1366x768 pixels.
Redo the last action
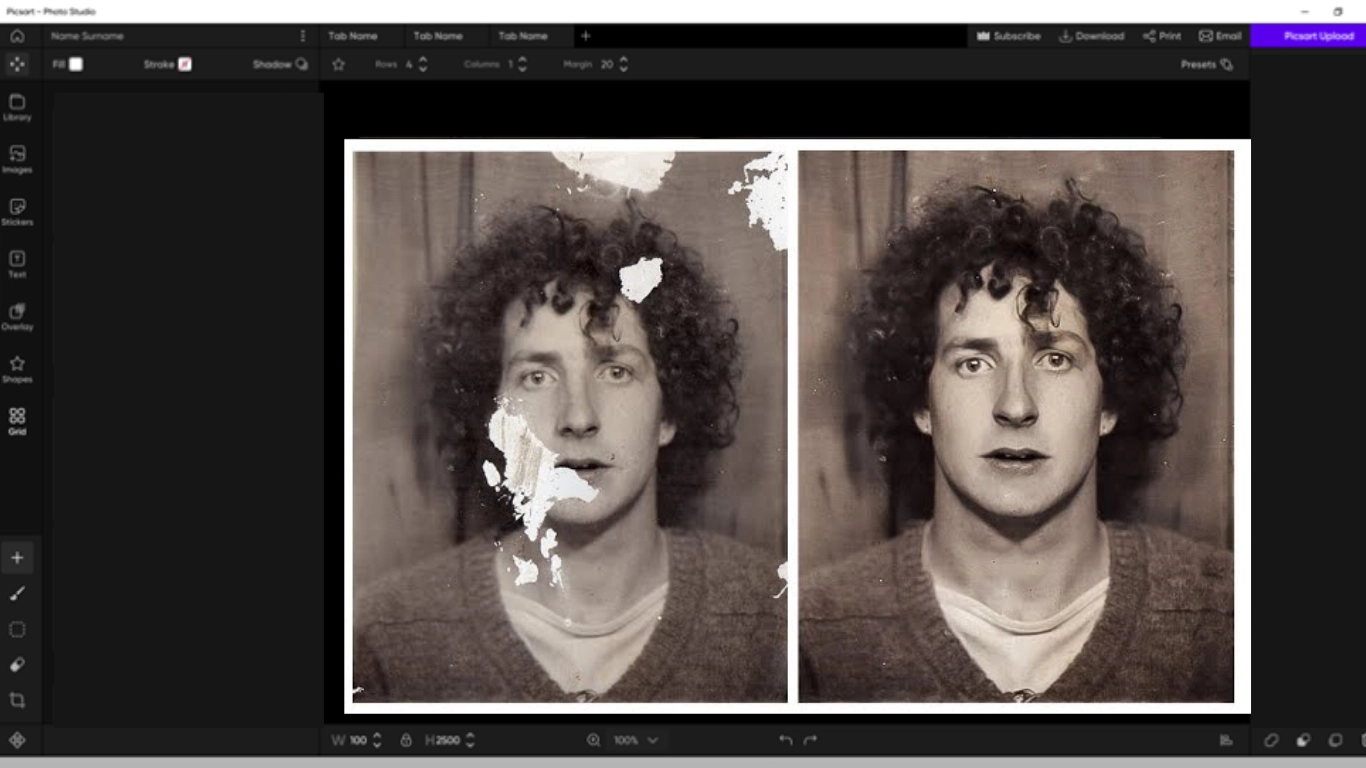pos(811,740)
